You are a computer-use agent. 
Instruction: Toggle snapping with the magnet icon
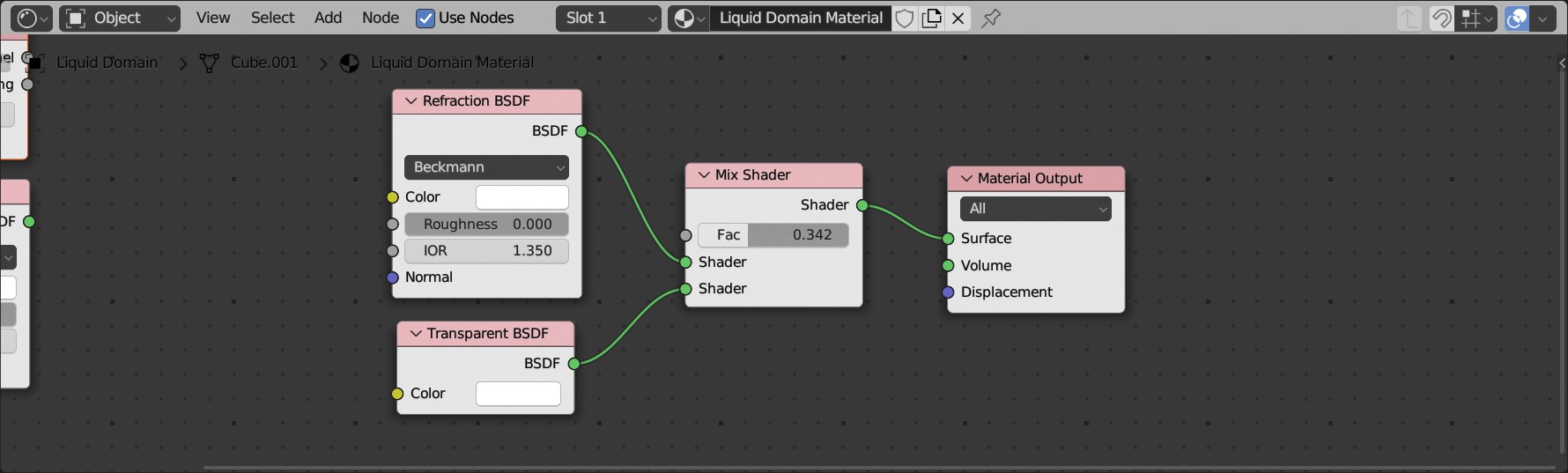(1441, 18)
